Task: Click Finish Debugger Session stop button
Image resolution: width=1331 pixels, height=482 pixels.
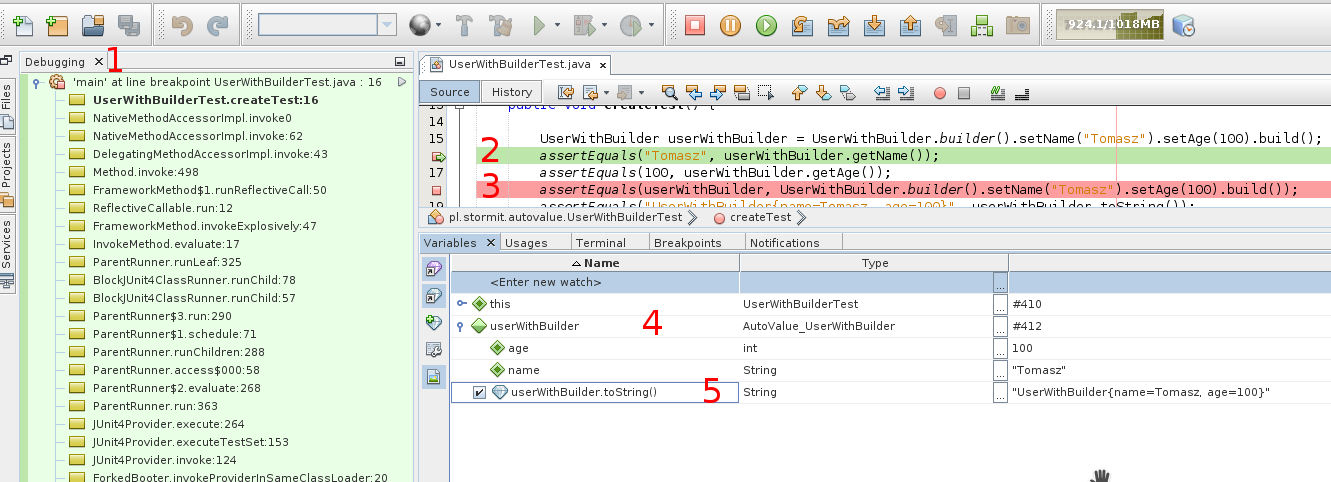Action: point(696,25)
